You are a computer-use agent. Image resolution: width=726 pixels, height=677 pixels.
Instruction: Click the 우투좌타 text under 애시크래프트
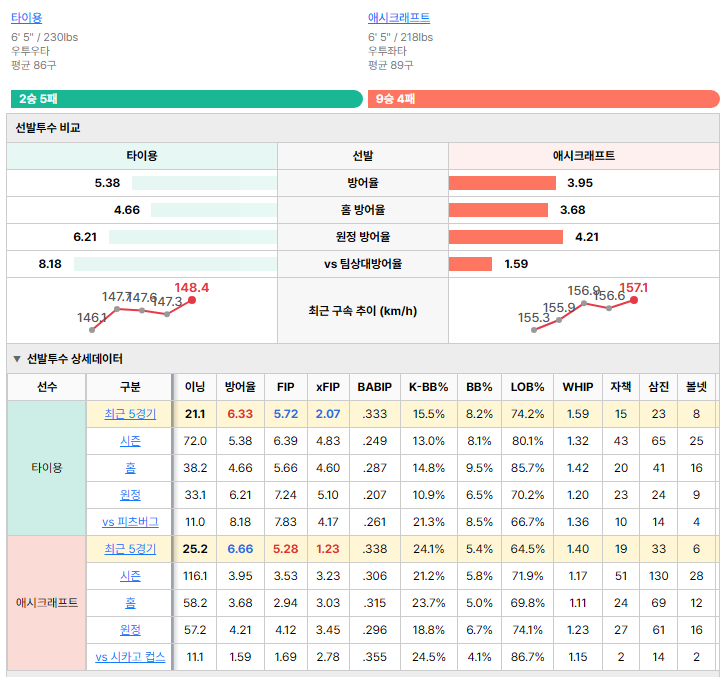tap(388, 51)
